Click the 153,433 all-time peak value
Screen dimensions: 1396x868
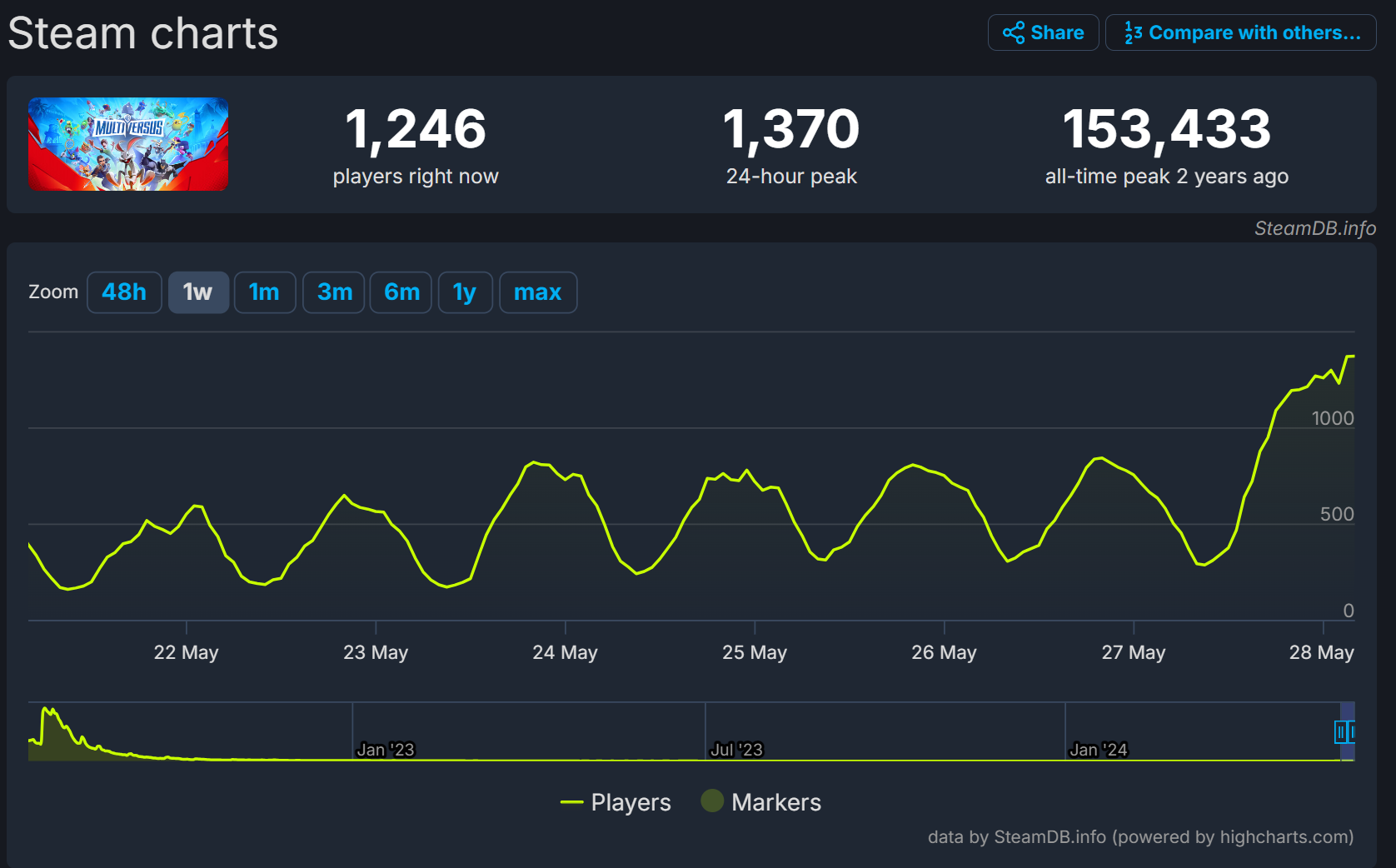coord(1167,129)
